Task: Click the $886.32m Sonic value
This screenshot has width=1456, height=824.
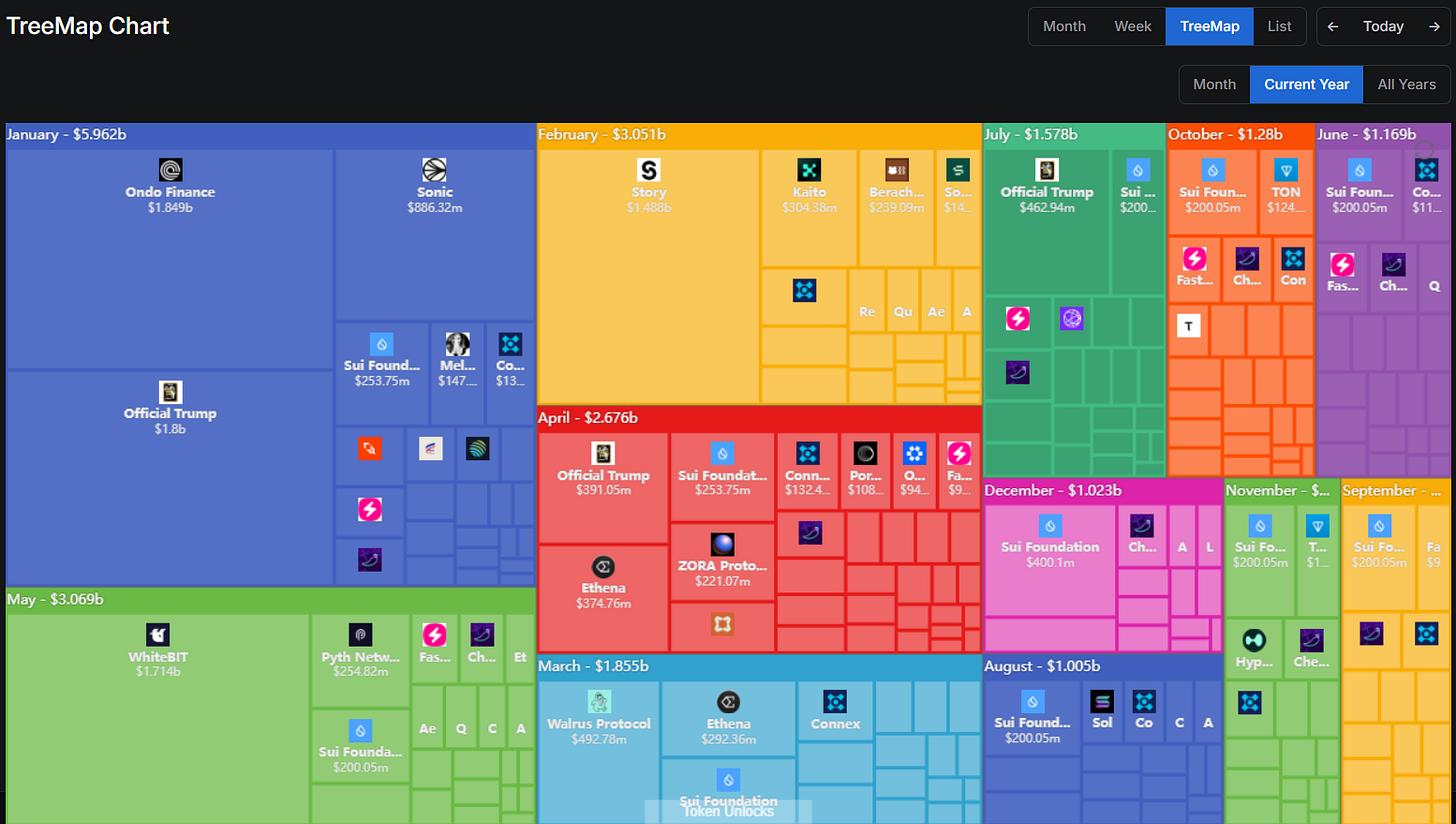Action: 435,208
